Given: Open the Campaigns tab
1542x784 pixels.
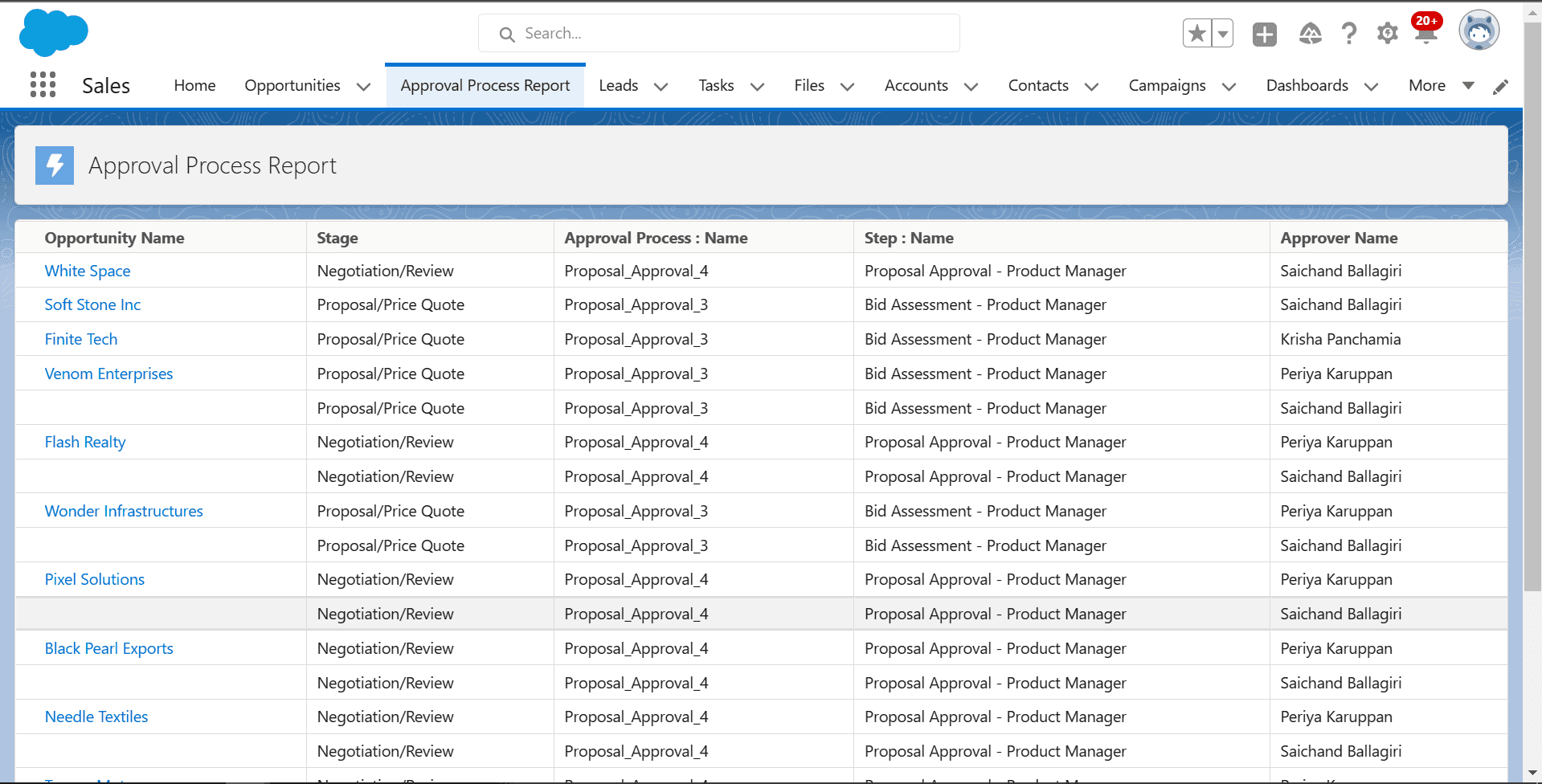Looking at the screenshot, I should pos(1167,85).
